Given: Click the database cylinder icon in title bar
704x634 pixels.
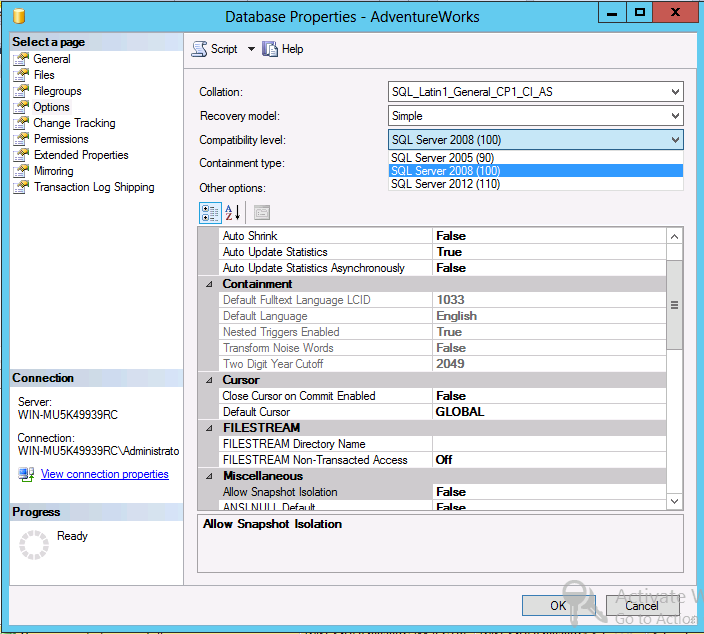Looking at the screenshot, I should (x=19, y=16).
